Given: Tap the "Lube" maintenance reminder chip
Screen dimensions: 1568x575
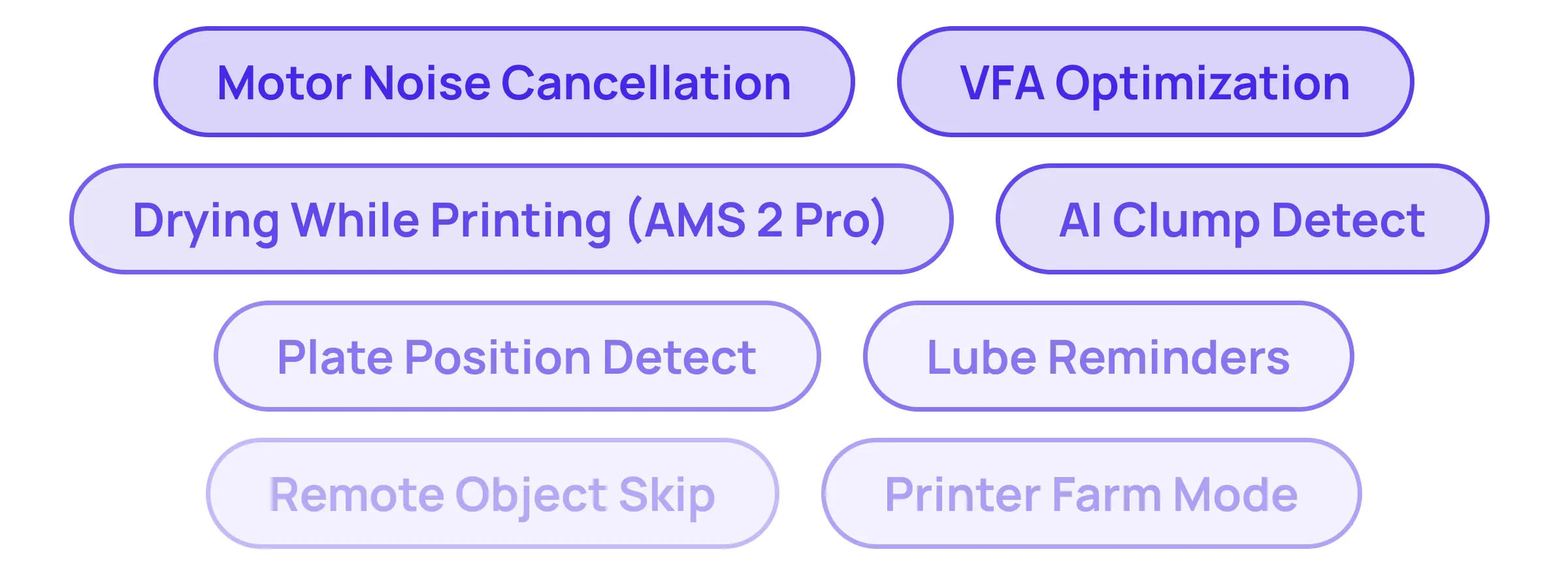Looking at the screenshot, I should click(981, 358).
